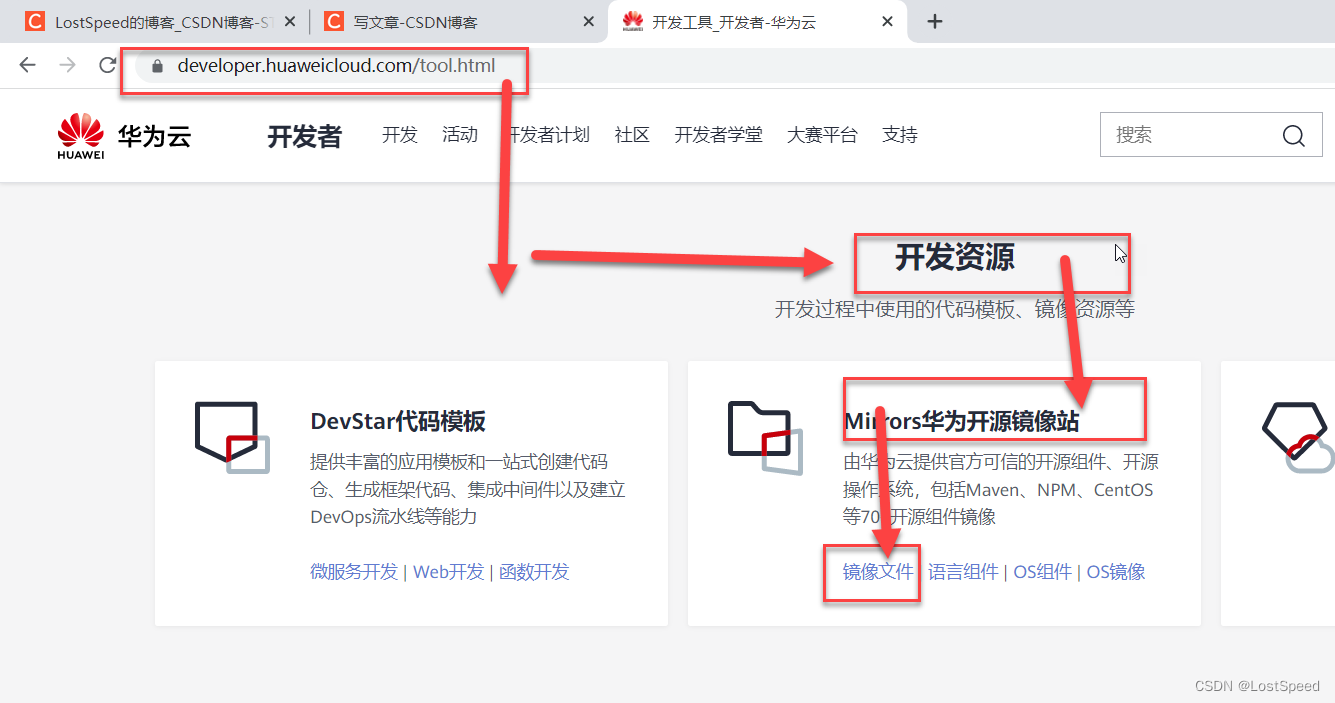Viewport: 1335px width, 703px height.
Task: Click the Web开发 link
Action: click(448, 571)
